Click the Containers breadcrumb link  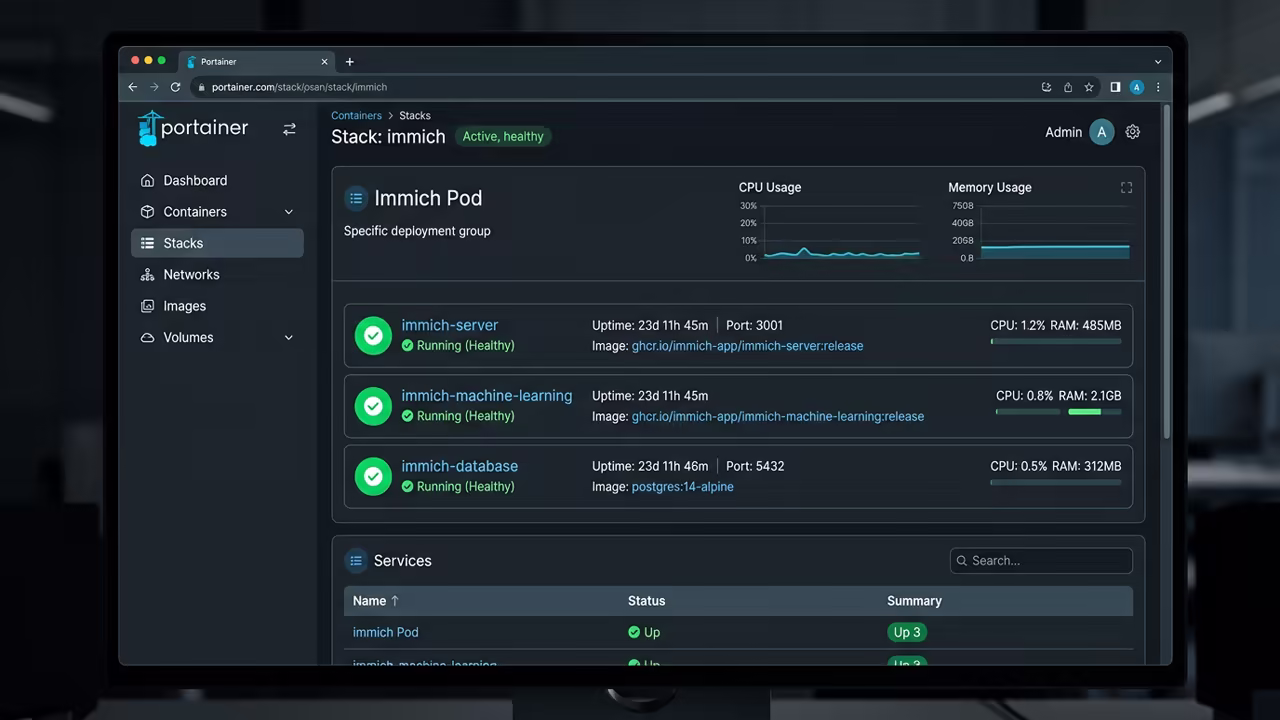[x=356, y=116]
